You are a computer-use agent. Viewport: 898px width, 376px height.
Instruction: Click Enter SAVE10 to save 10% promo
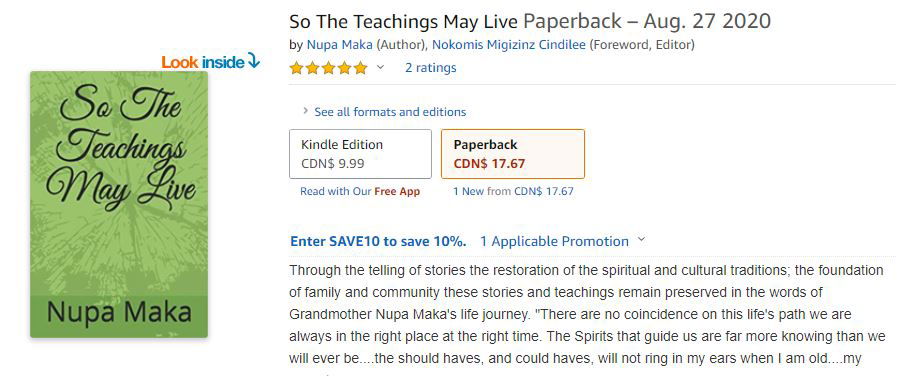pyautogui.click(x=378, y=242)
